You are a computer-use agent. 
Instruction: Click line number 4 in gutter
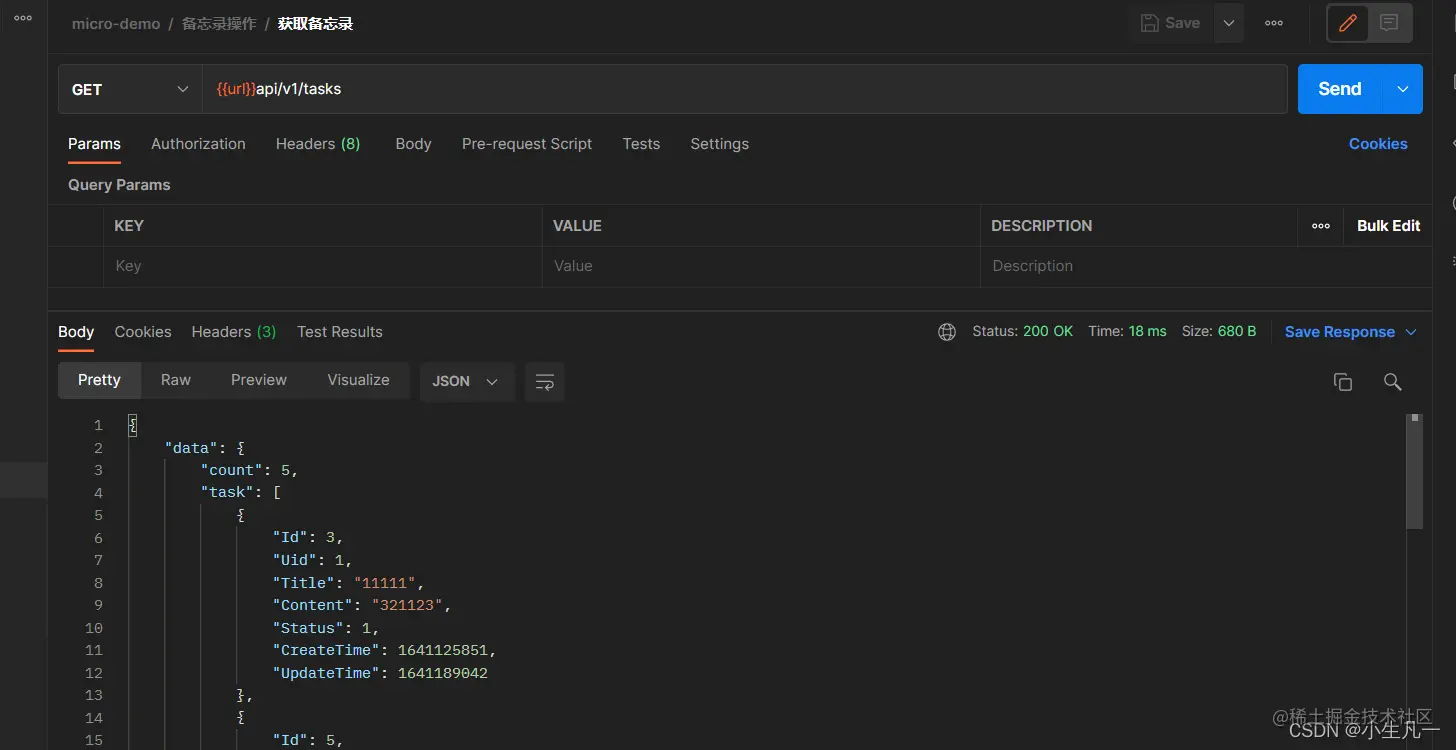[x=98, y=493]
